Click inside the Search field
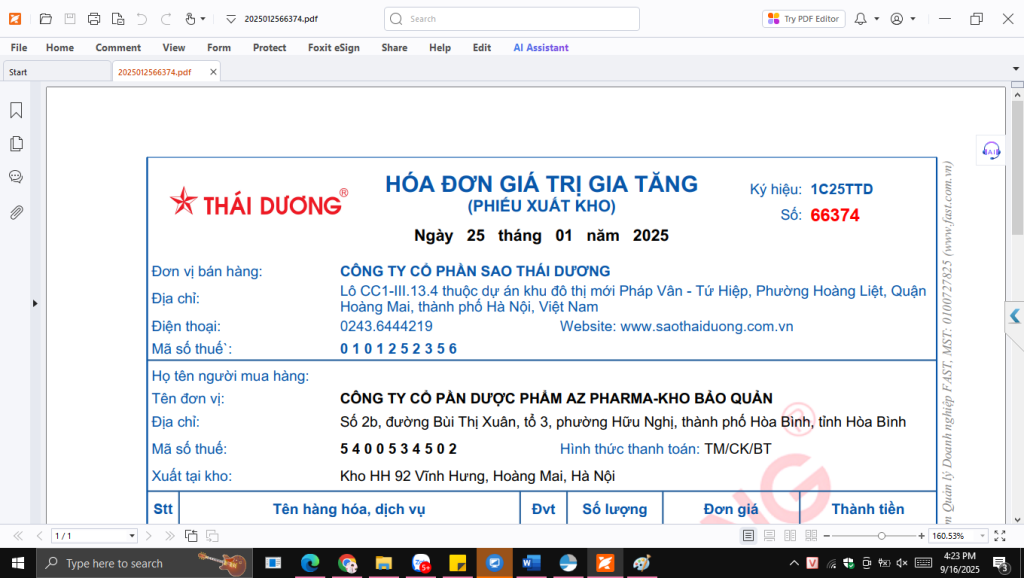The height and width of the screenshot is (578, 1024). [x=511, y=19]
